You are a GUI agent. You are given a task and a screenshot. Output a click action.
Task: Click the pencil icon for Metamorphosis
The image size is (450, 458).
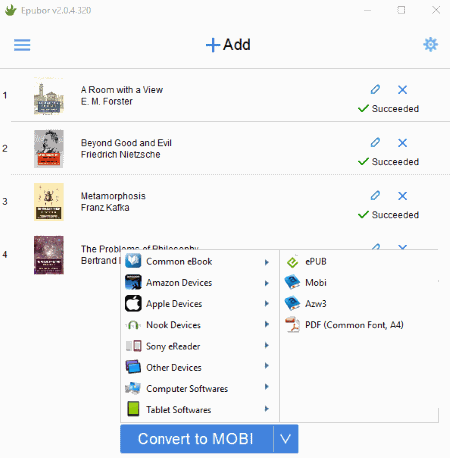pyautogui.click(x=375, y=195)
